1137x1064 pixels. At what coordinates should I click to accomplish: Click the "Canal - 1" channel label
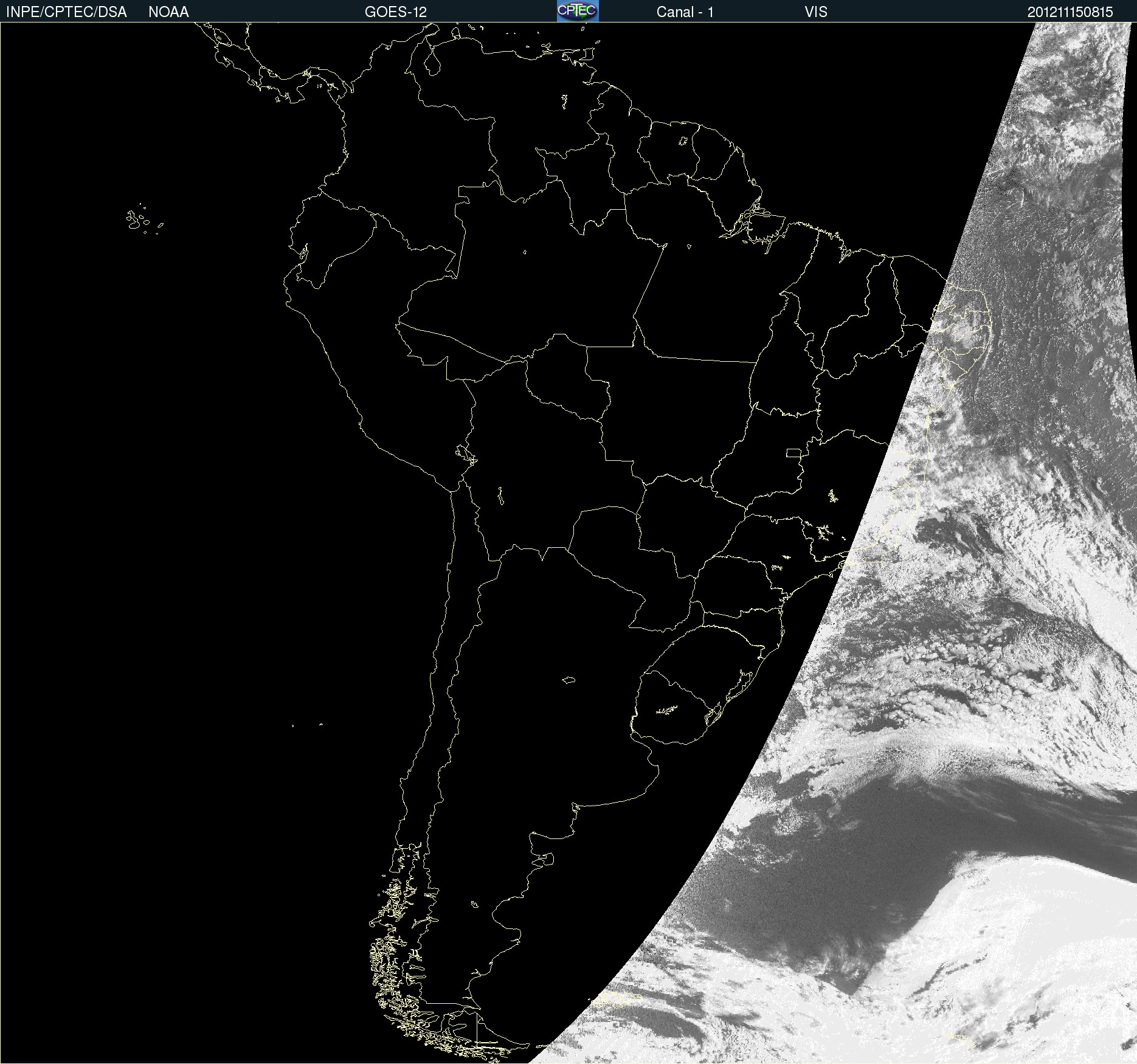coord(685,12)
